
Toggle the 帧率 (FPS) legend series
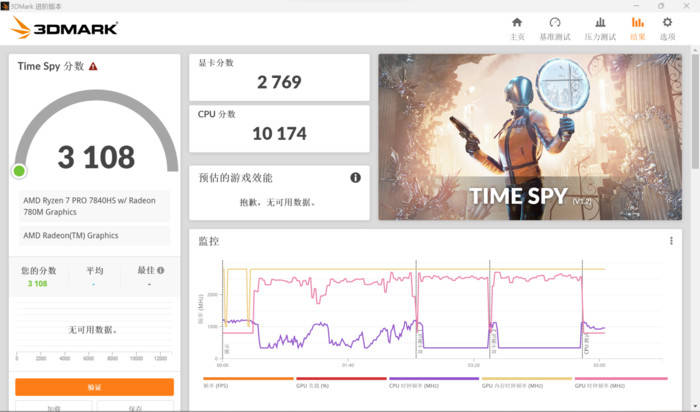[213, 384]
